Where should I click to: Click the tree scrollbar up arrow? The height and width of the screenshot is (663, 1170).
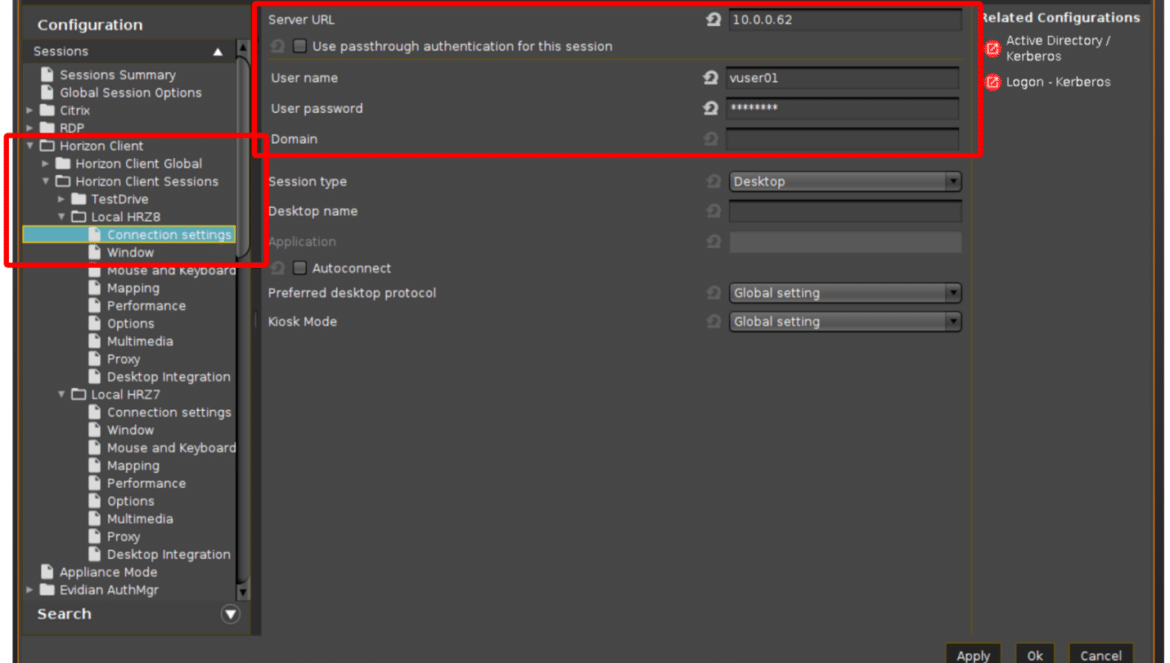tap(243, 48)
